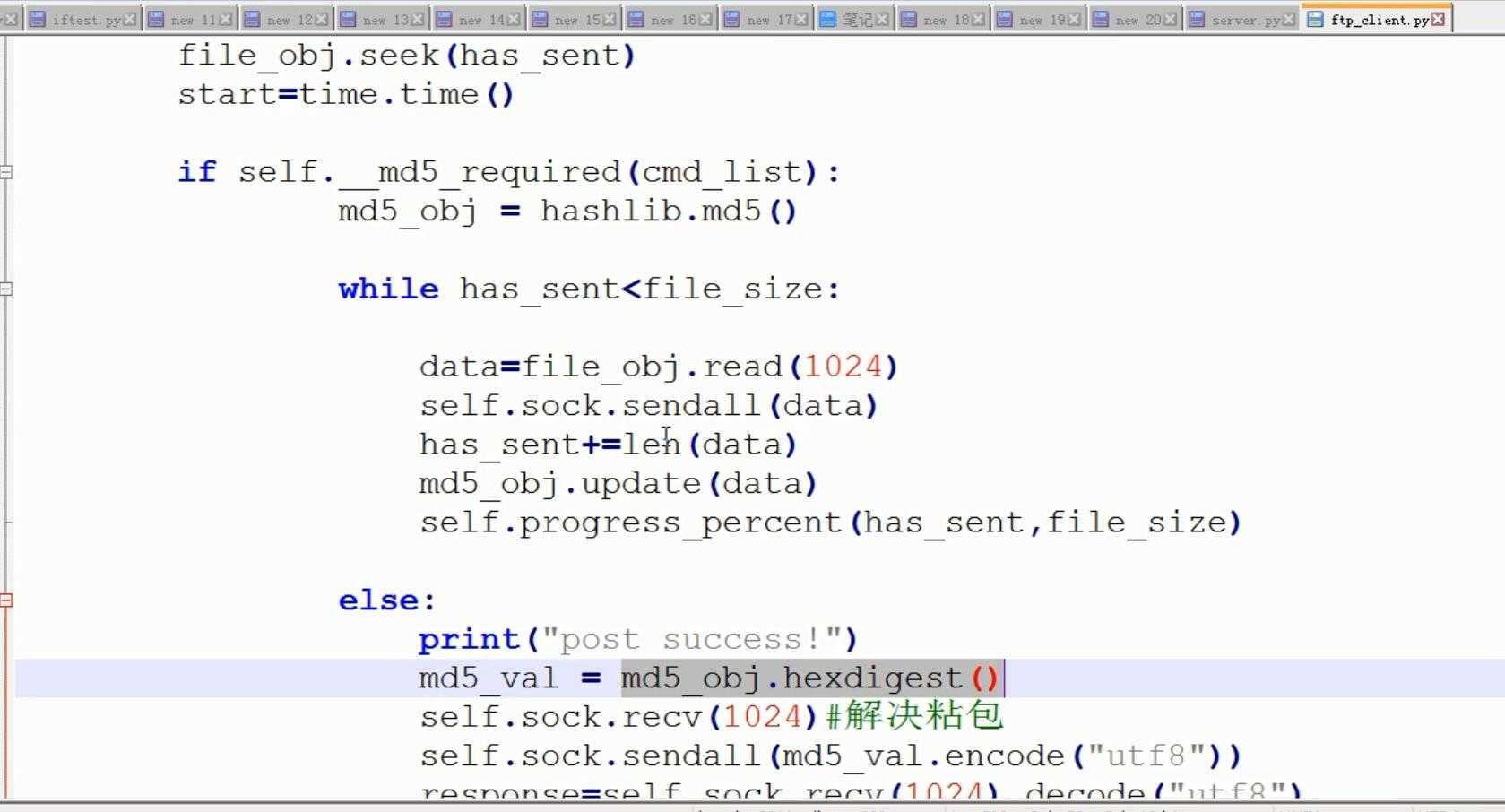Click the line 'has_sent+=len(data)'
The width and height of the screenshot is (1505, 812).
click(x=608, y=445)
